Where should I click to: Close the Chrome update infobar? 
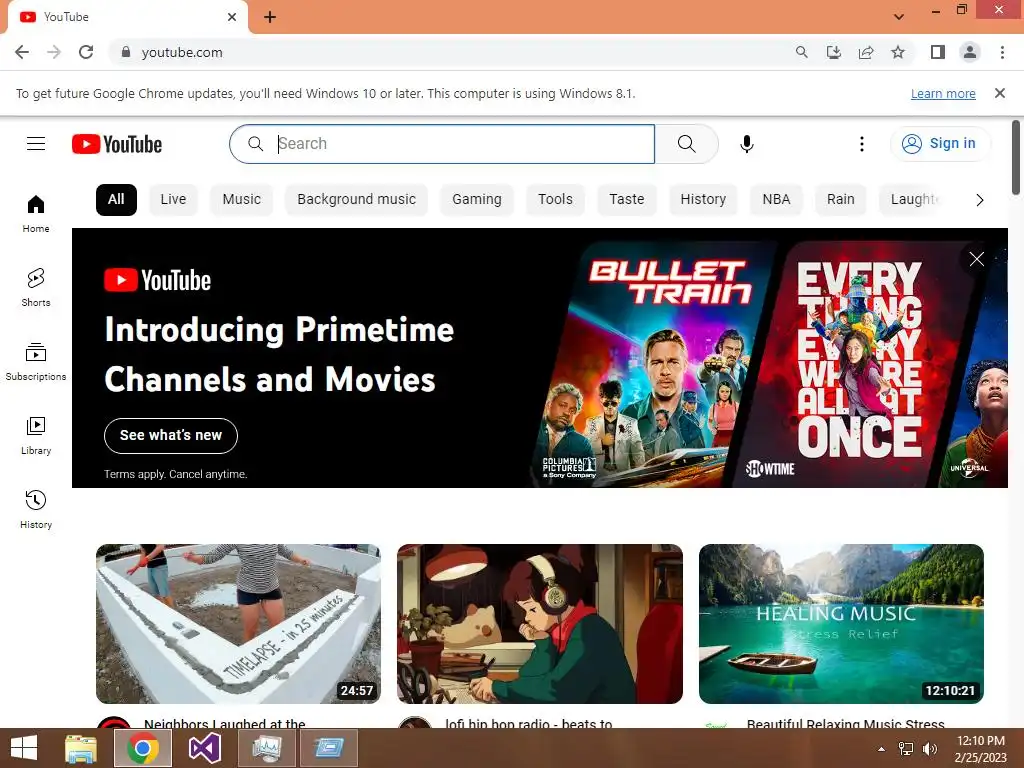tap(1000, 93)
